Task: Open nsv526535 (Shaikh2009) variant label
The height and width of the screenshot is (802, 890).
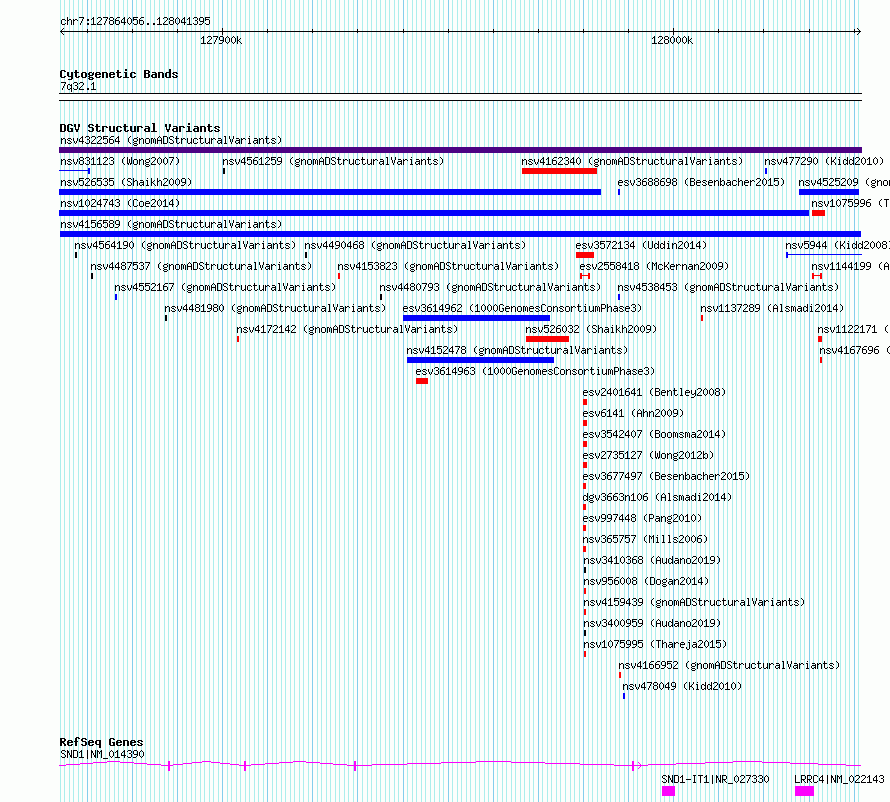Action: (x=126, y=182)
